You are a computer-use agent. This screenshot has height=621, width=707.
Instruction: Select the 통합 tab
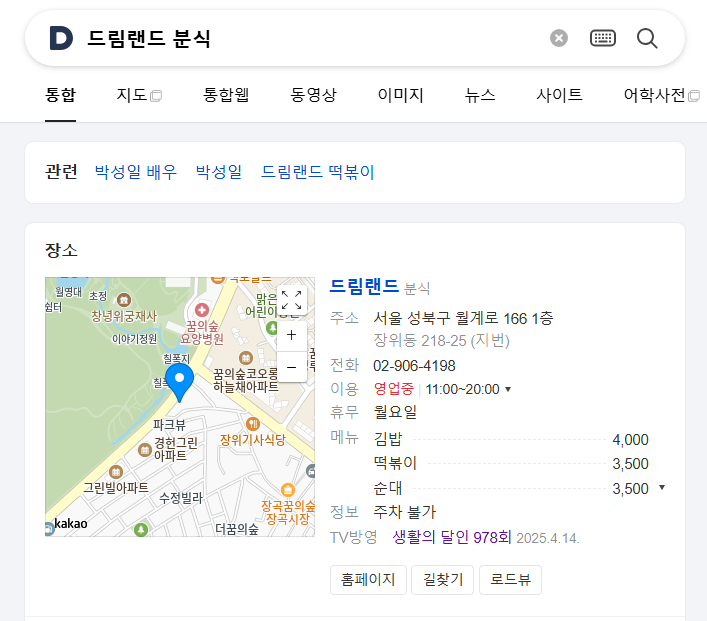point(60,95)
